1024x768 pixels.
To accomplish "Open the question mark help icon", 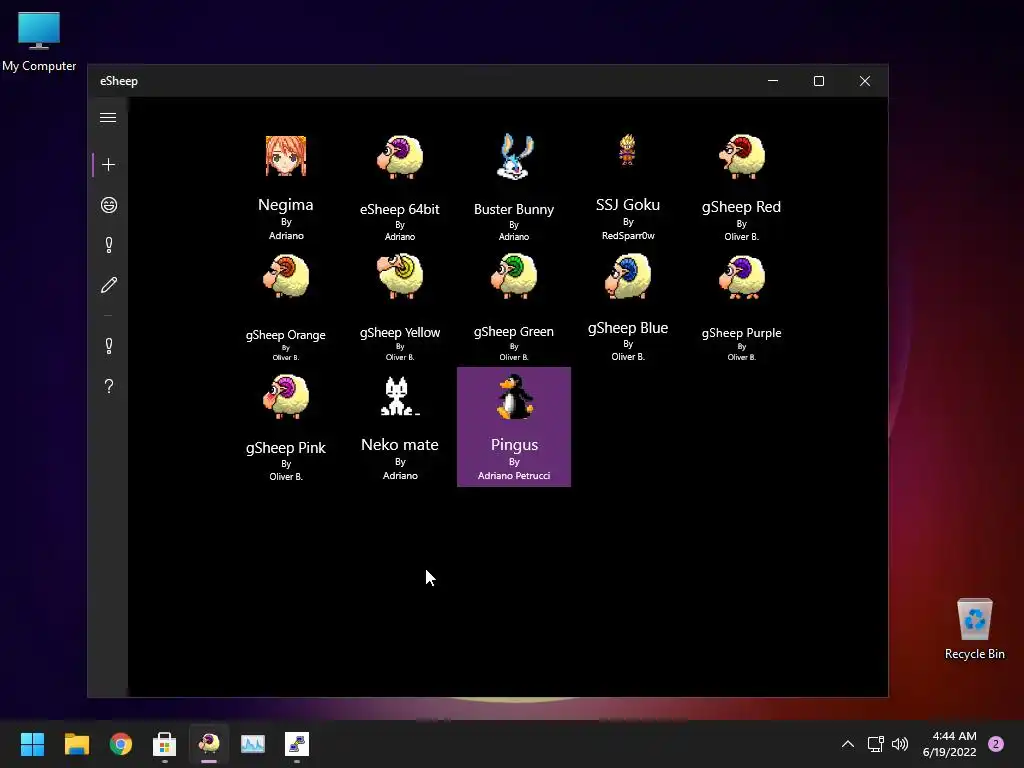I will [x=108, y=386].
